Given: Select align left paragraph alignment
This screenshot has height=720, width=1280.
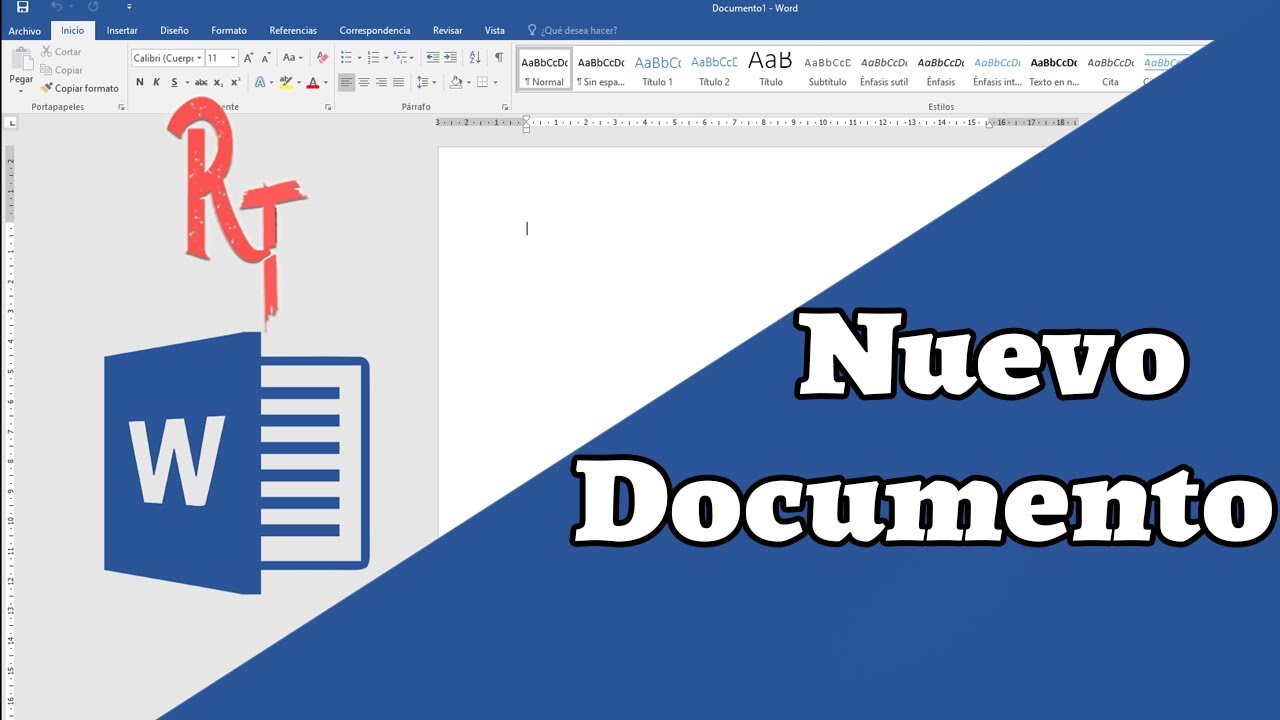Looking at the screenshot, I should point(346,82).
